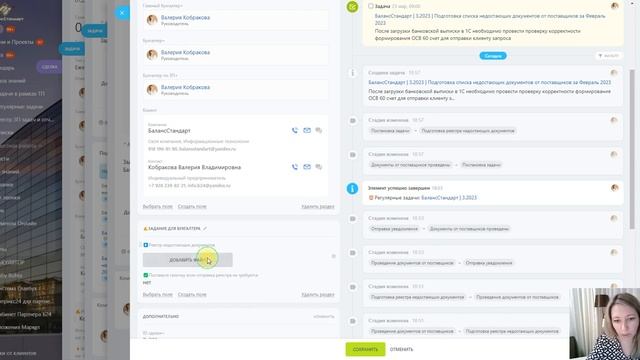
Task: Click the Добавить файл upload button
Action: click(187, 260)
